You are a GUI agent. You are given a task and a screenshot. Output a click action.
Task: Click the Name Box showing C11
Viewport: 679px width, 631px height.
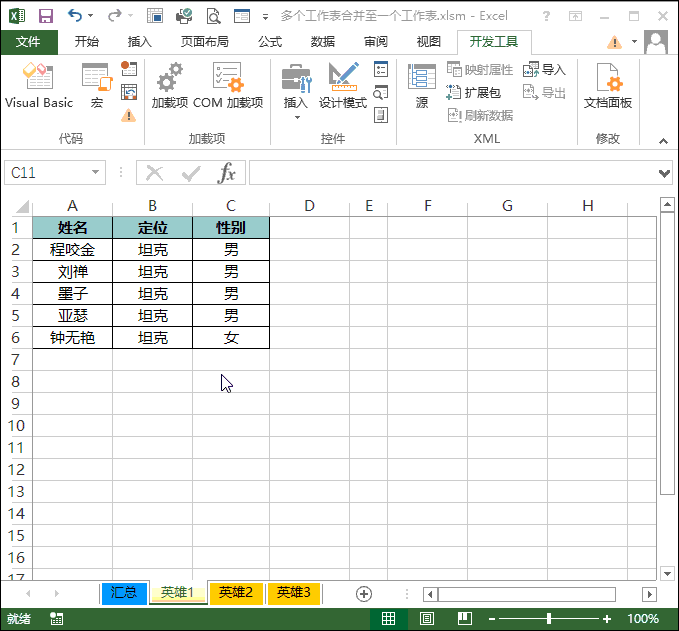tap(48, 173)
